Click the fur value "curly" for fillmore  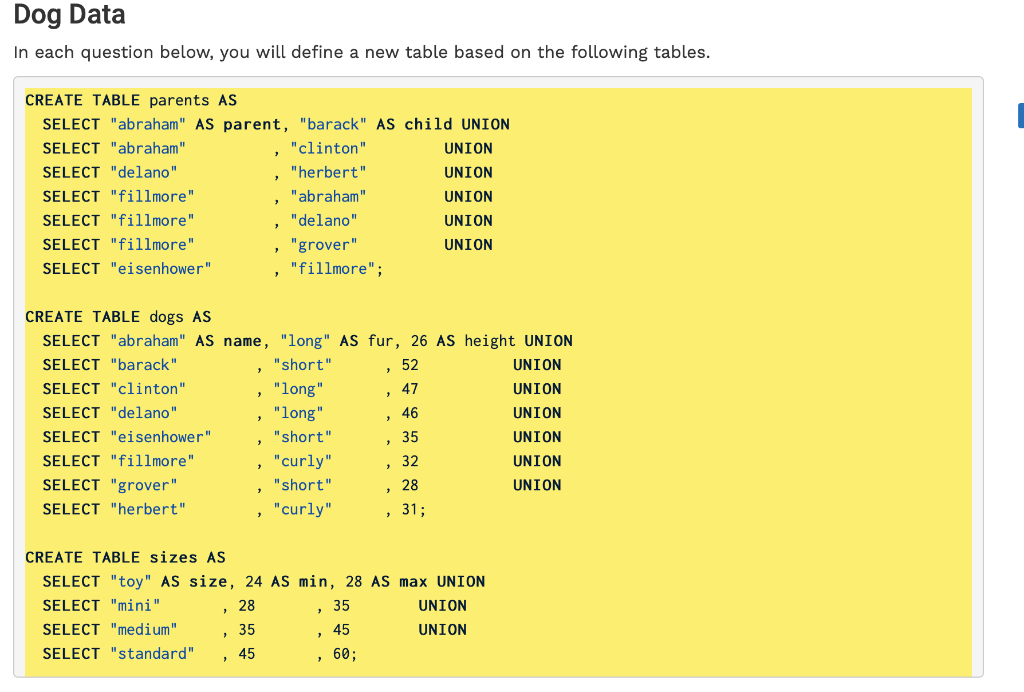pos(303,460)
